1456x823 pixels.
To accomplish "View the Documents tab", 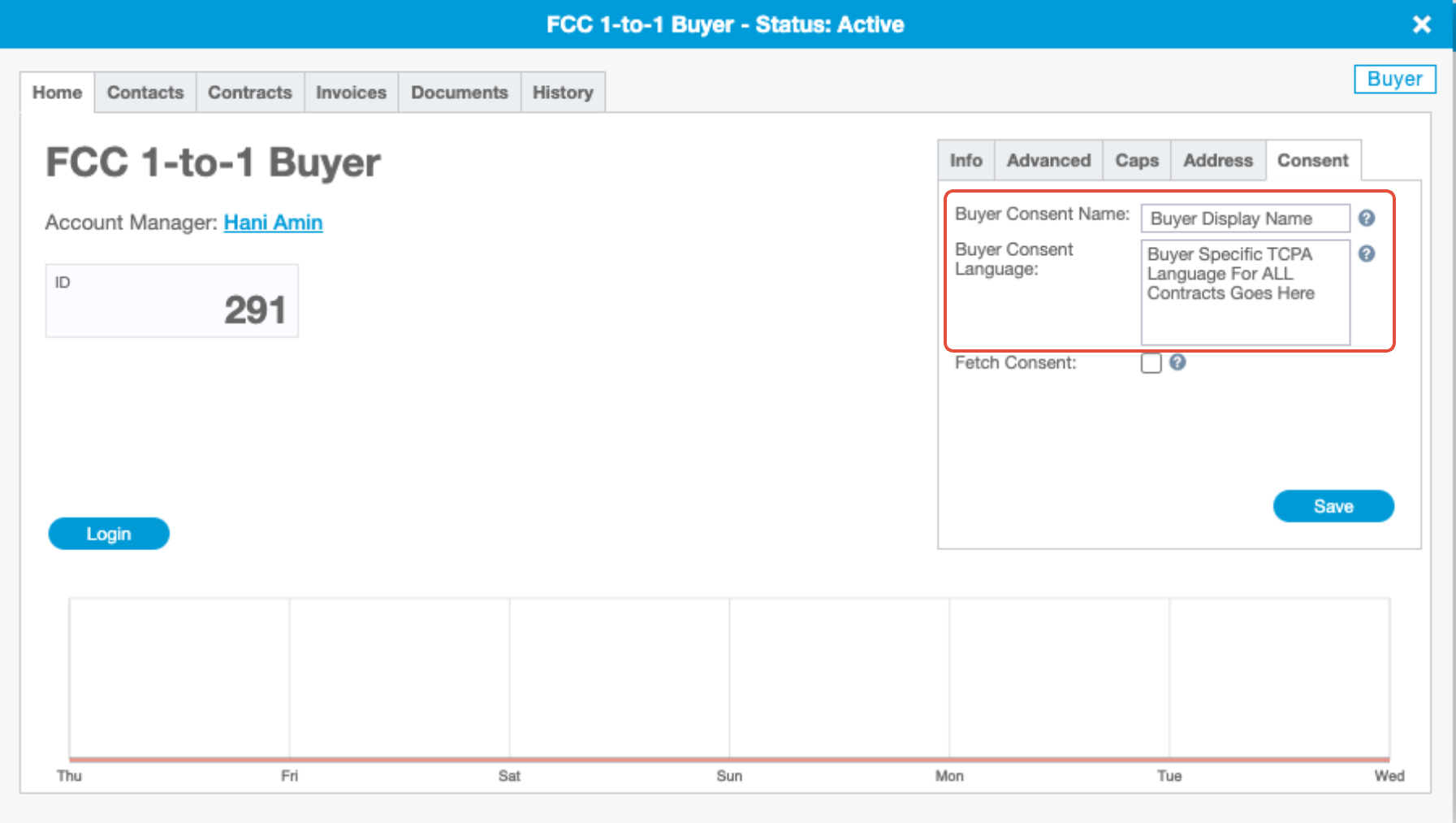I will tap(460, 93).
